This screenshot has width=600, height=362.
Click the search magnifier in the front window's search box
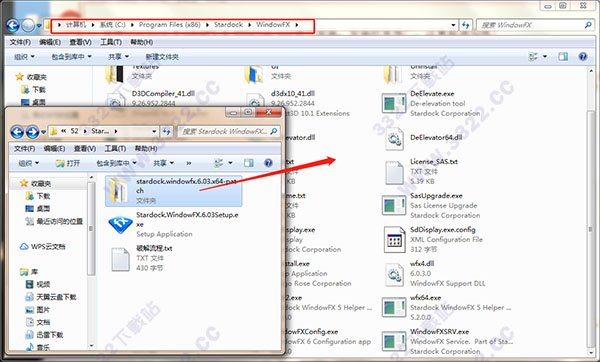[274, 131]
